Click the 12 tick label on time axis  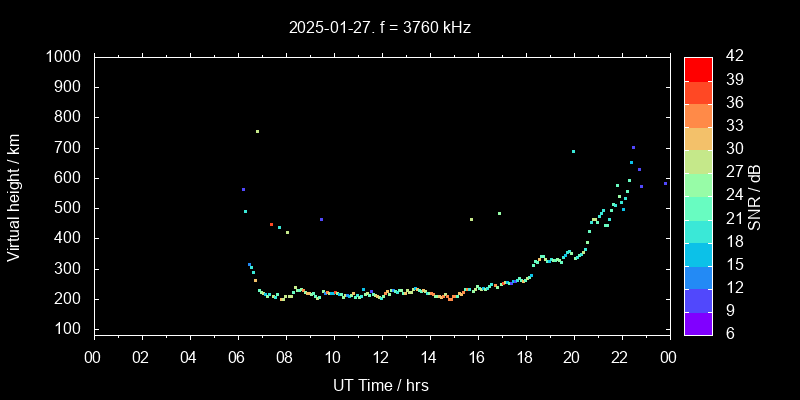381,357
